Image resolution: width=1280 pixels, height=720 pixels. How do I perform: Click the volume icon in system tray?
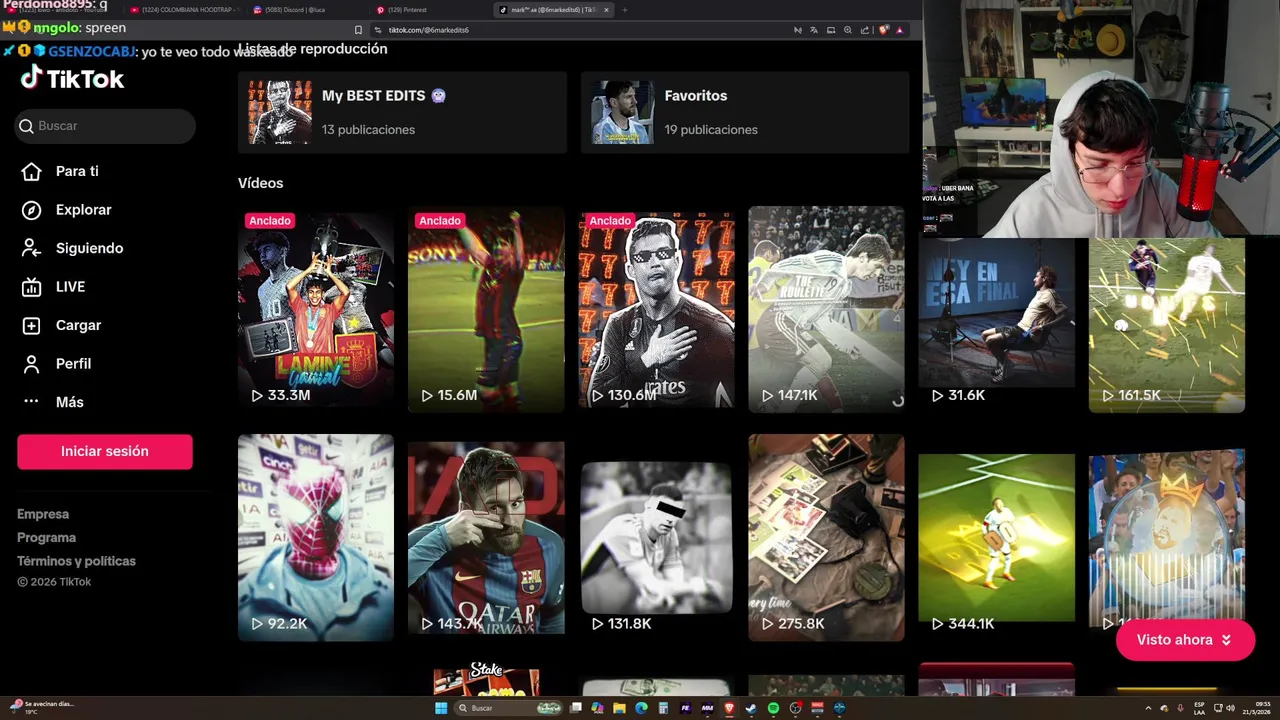(1230, 708)
